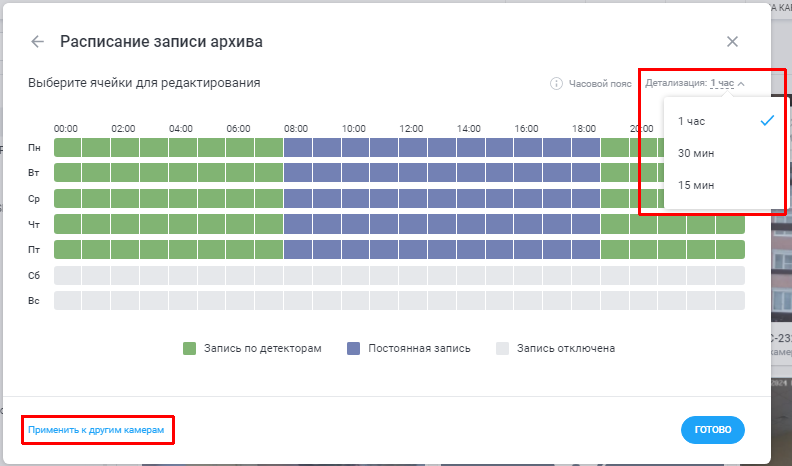
Task: Click the 08:00 column header
Action: pos(296,129)
